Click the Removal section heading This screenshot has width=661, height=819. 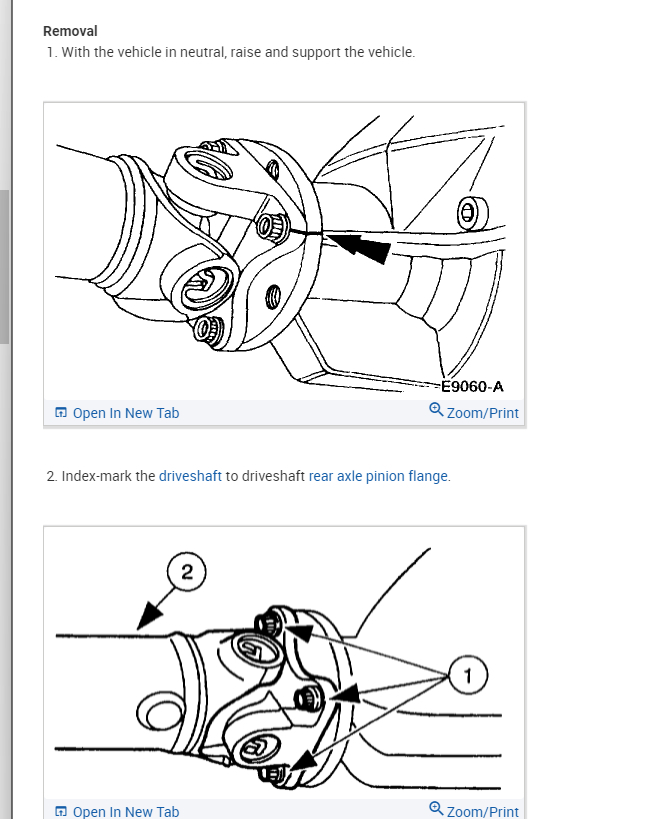[x=70, y=31]
